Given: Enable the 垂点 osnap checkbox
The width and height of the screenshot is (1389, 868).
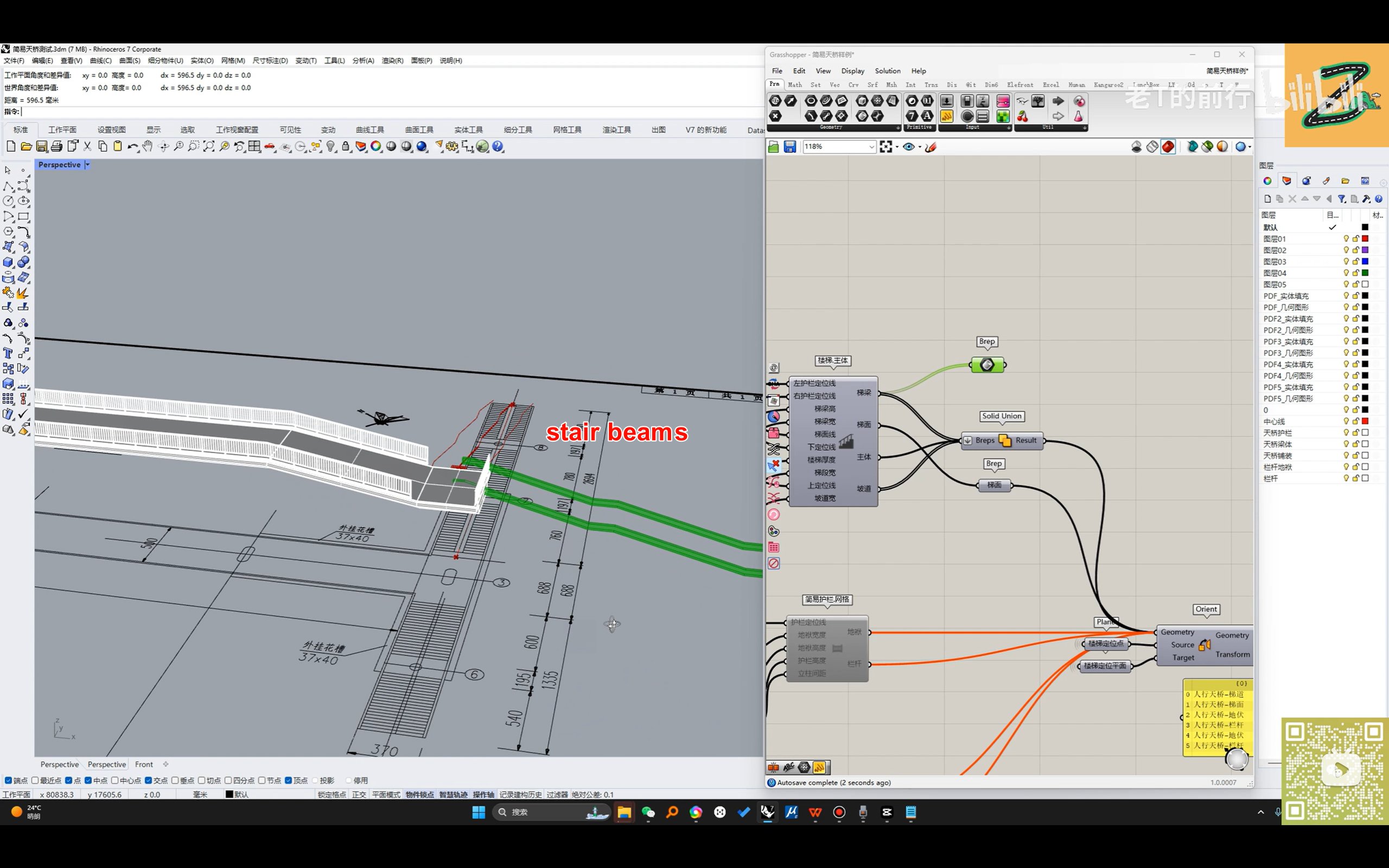Looking at the screenshot, I should (175, 780).
